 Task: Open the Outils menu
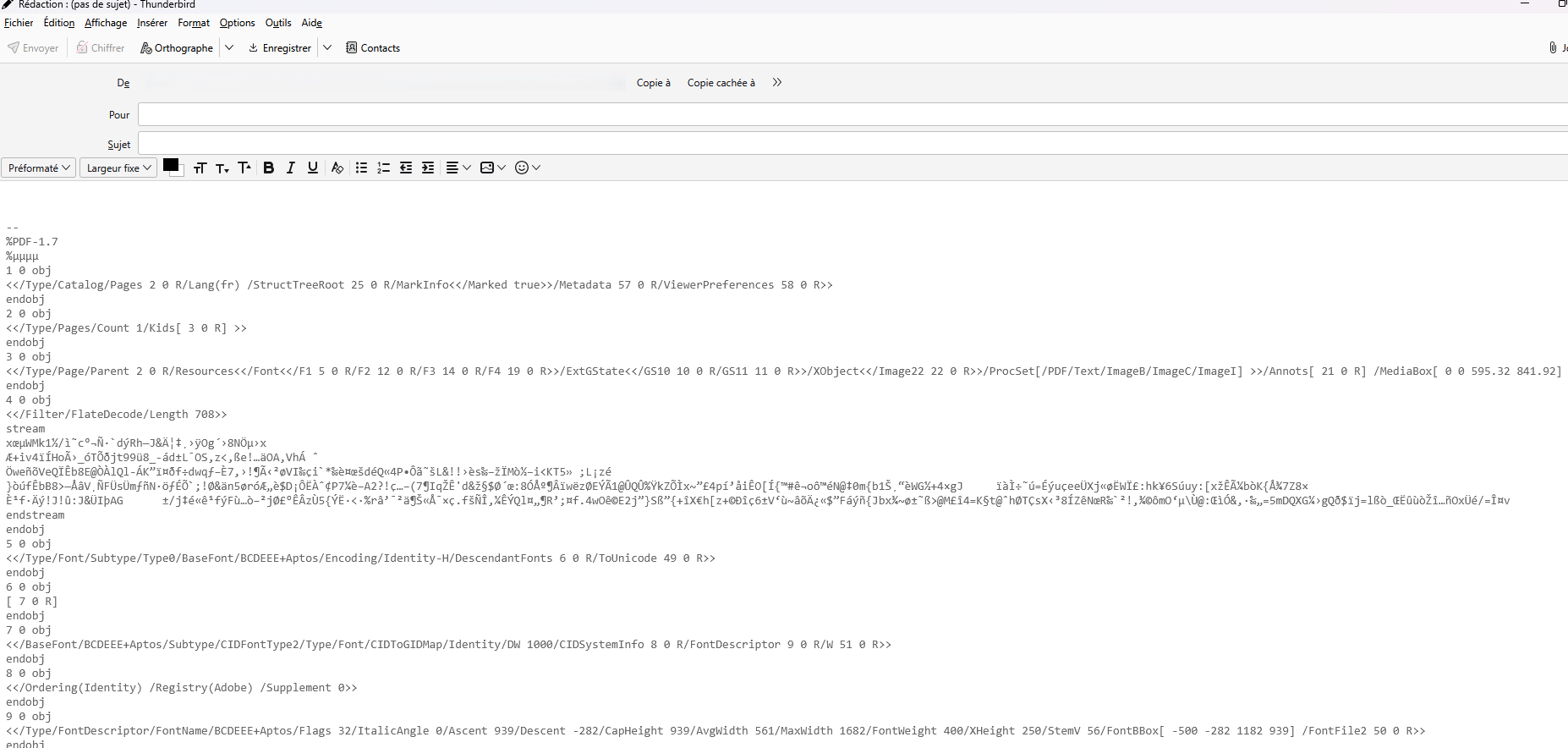point(277,23)
